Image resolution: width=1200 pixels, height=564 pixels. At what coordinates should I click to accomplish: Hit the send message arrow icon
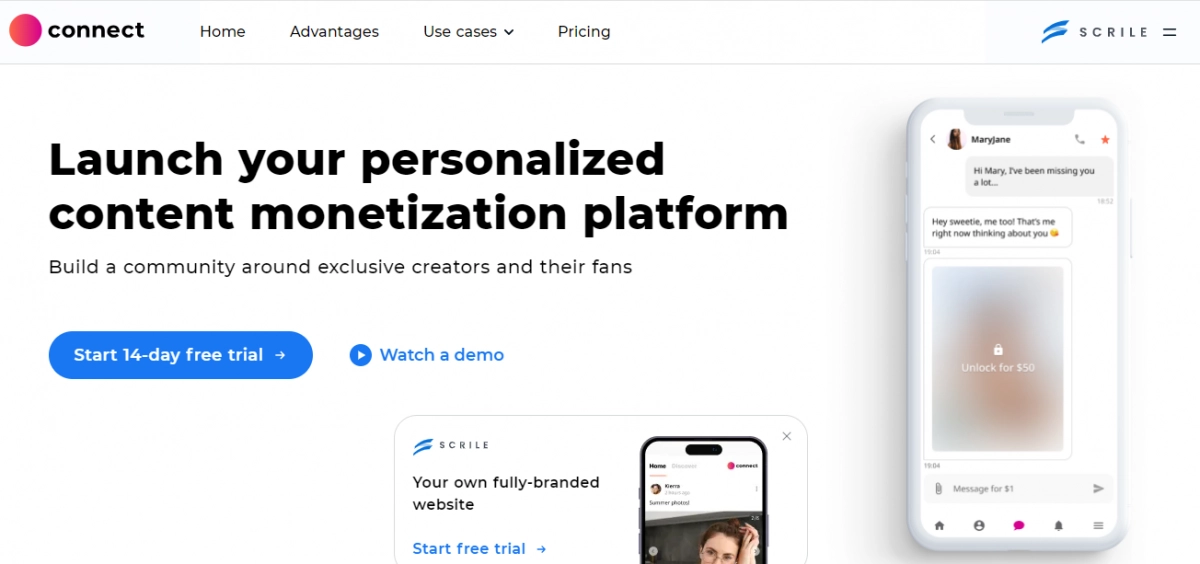[1098, 488]
